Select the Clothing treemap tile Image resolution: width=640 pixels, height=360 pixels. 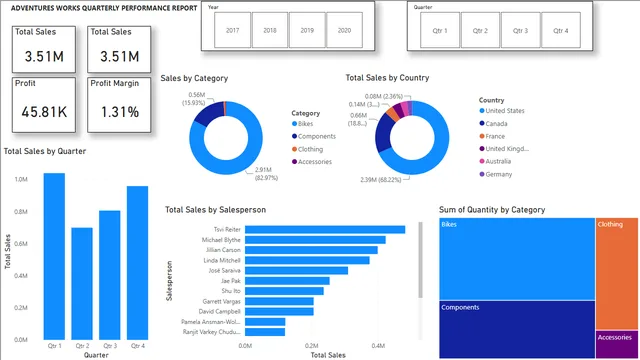617,273
